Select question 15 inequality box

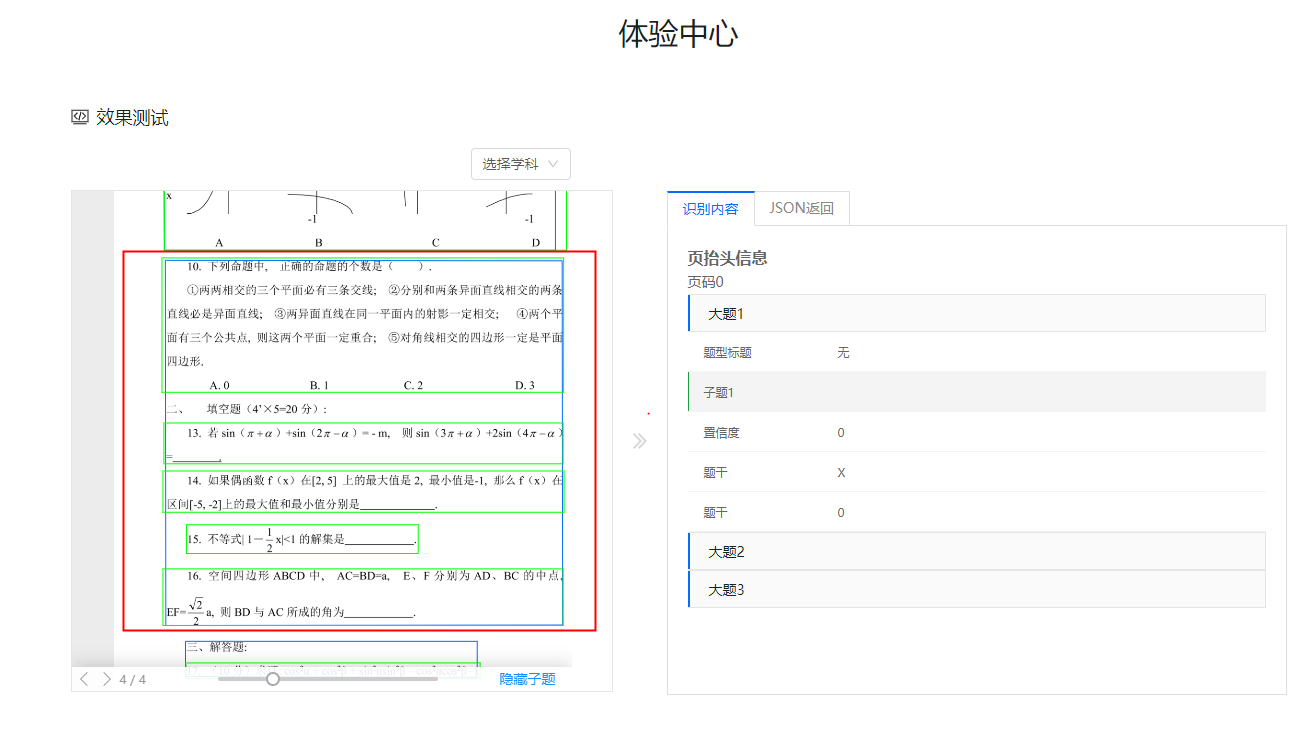point(302,539)
